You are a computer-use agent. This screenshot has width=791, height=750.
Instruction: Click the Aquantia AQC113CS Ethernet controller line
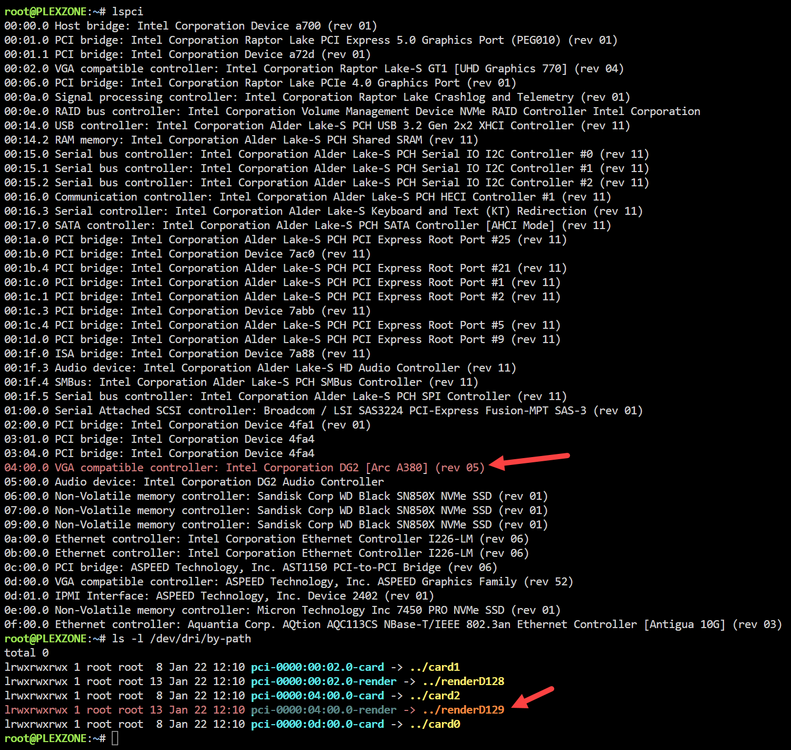(x=393, y=624)
